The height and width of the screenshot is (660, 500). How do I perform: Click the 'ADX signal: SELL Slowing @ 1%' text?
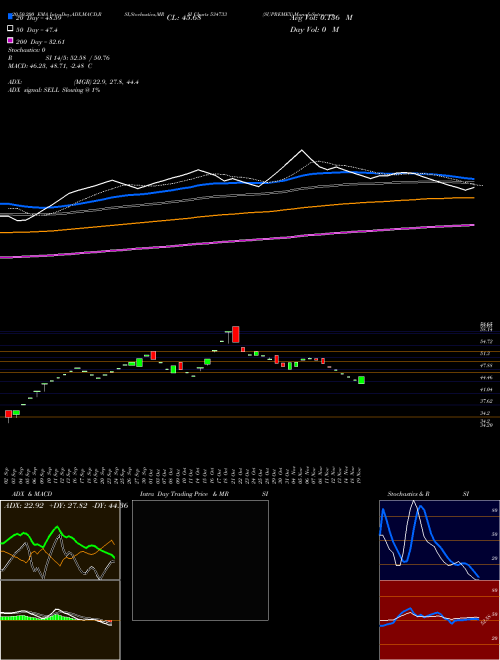click(54, 90)
